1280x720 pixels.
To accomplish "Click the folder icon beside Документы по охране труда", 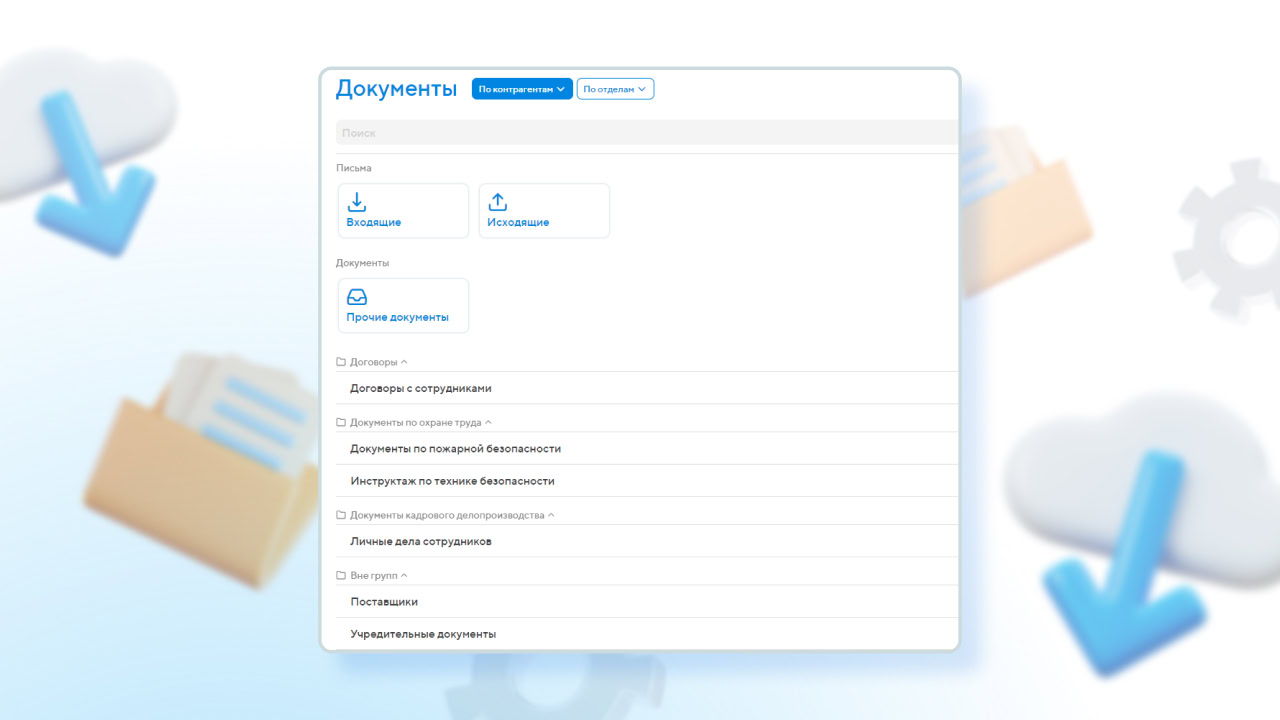I will [x=341, y=422].
